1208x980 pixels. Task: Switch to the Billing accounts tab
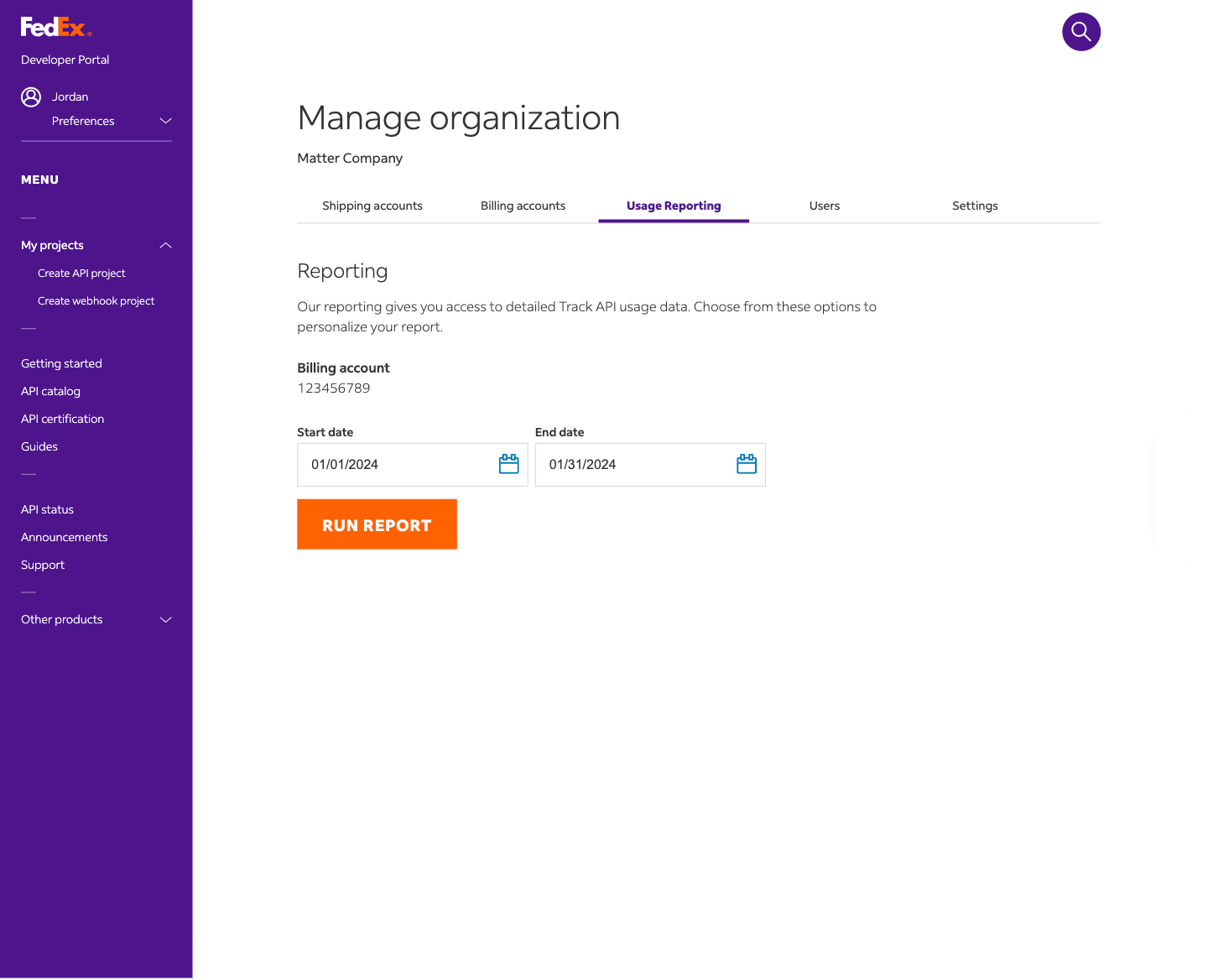pyautogui.click(x=523, y=206)
